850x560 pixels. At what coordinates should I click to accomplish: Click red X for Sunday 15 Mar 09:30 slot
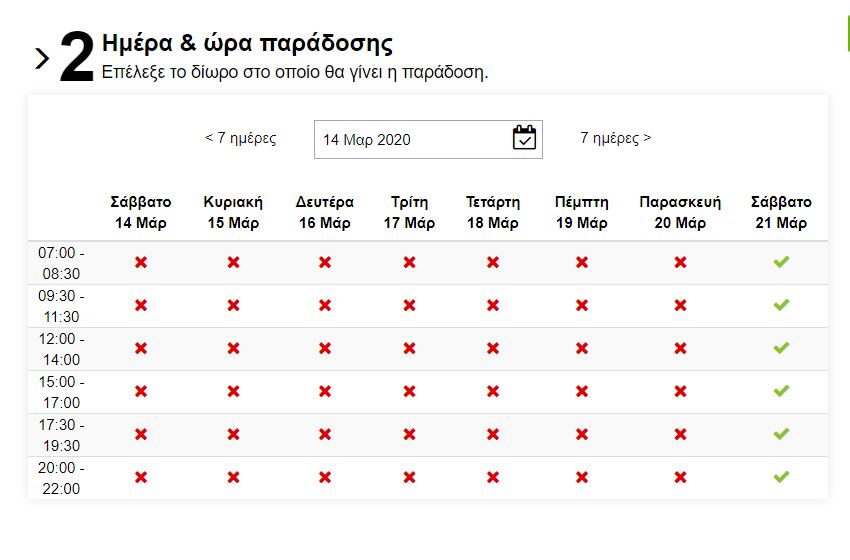coord(233,305)
